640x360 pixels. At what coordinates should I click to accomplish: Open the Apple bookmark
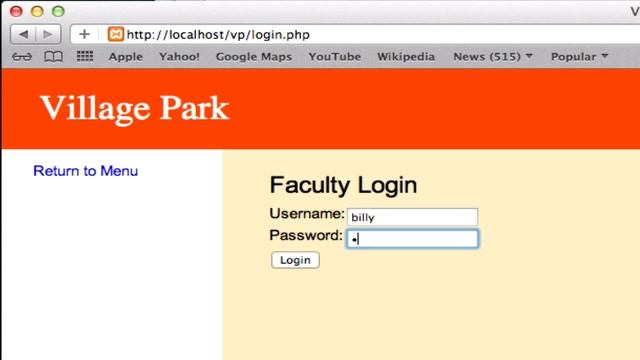[x=125, y=57]
